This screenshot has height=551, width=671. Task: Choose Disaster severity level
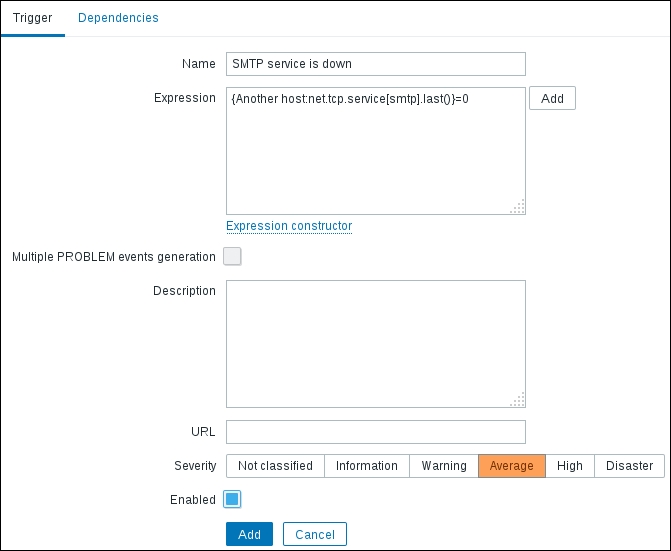[x=629, y=466]
